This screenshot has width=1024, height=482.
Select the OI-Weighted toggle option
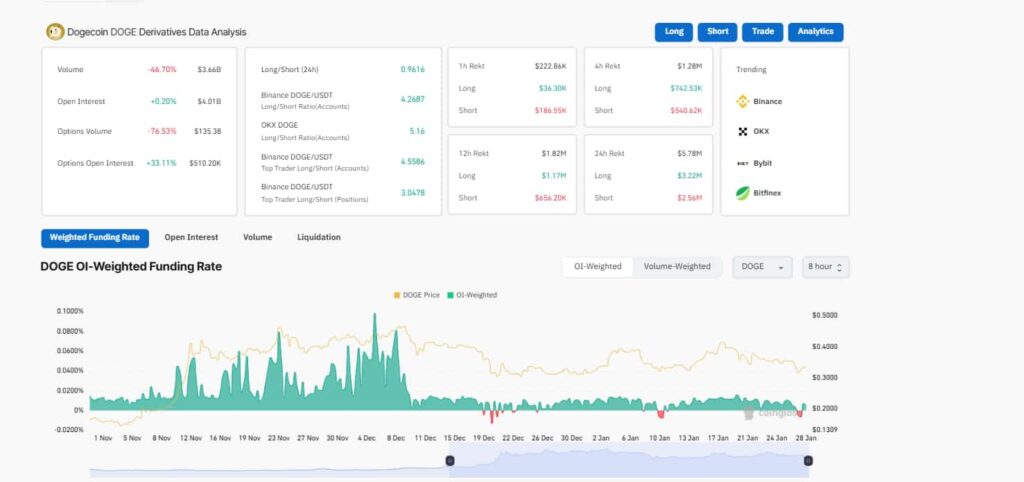coord(597,267)
